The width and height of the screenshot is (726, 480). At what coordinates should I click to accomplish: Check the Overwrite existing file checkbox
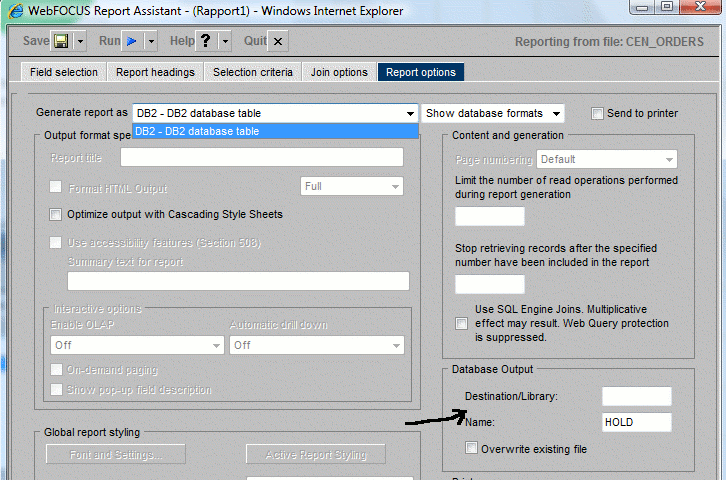coord(471,448)
